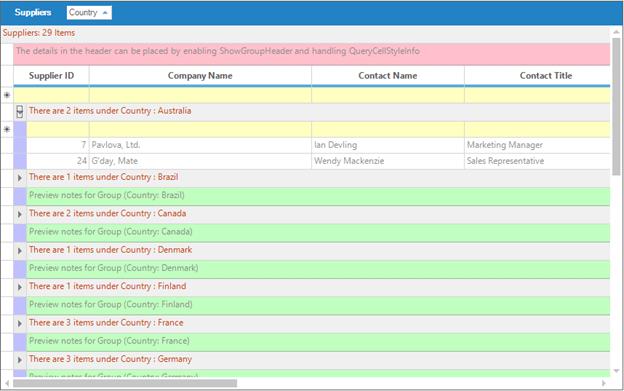Expand the Canada country group
624x391 pixels.
pyautogui.click(x=20, y=214)
